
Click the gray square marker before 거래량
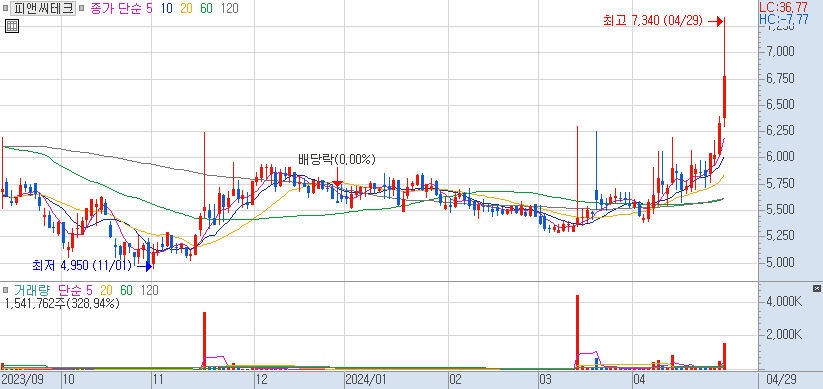[x=5, y=290]
